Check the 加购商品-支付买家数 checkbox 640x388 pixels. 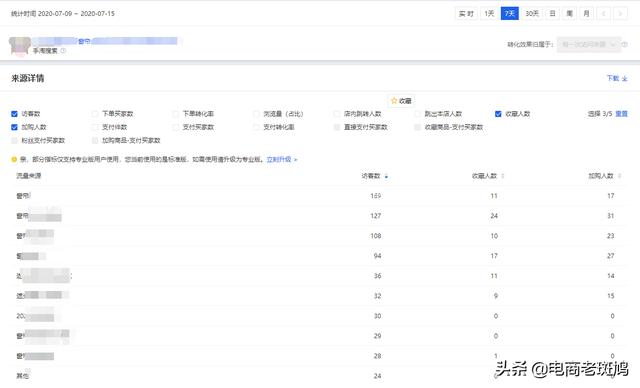(x=95, y=140)
